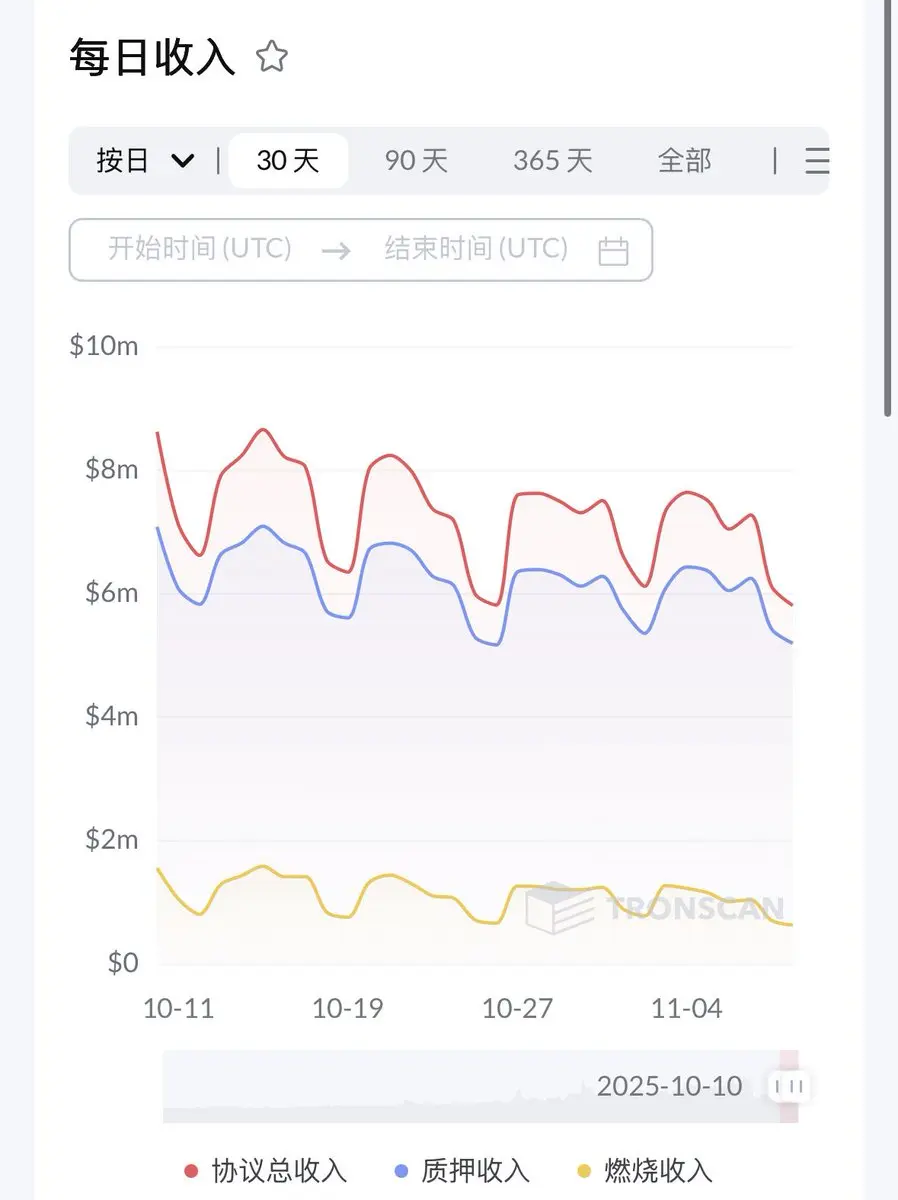Switch to the 全部 range tab
Image resolution: width=898 pixels, height=1200 pixels.
point(685,160)
